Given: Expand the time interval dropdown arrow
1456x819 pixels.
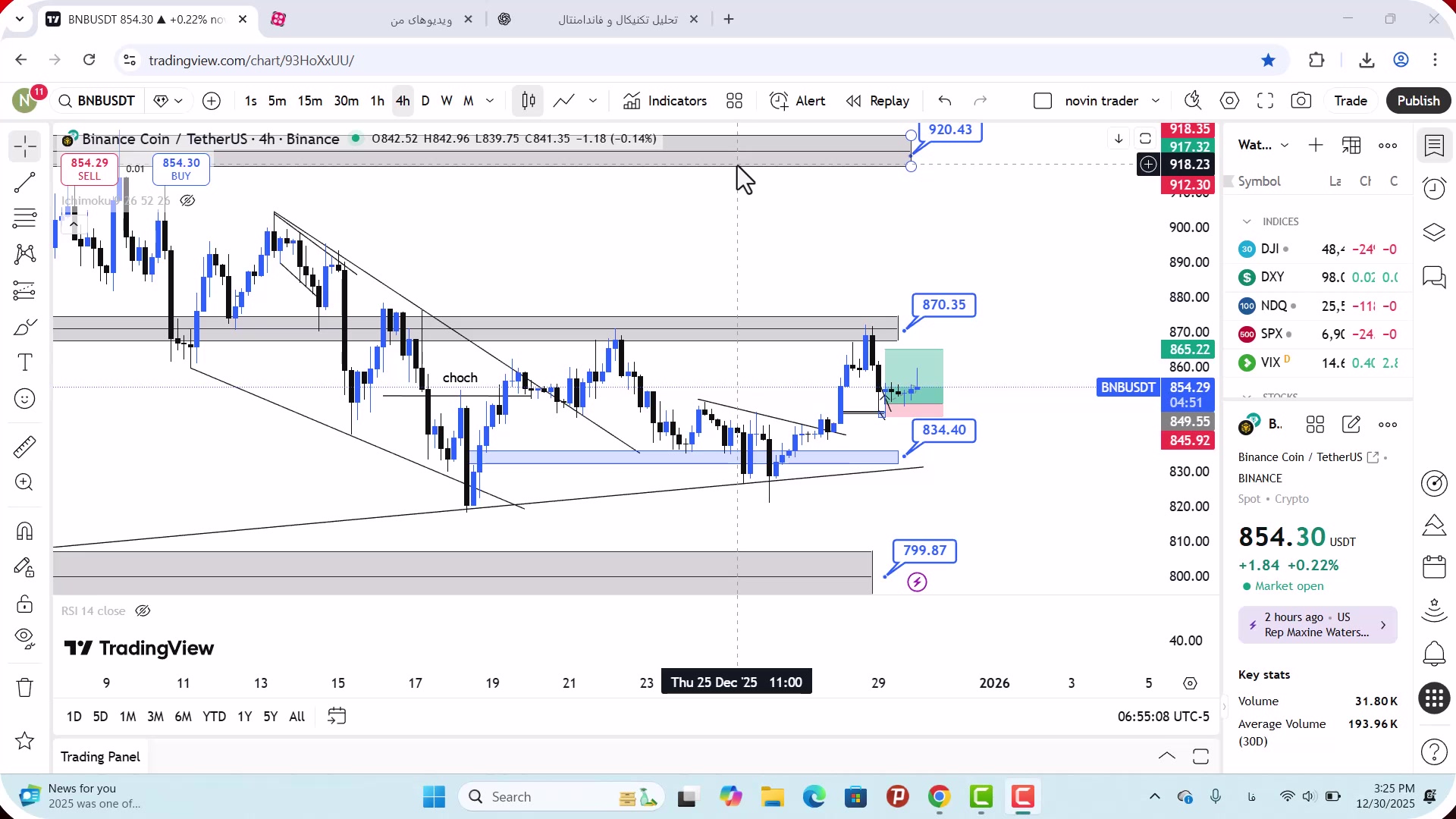Looking at the screenshot, I should point(490,101).
